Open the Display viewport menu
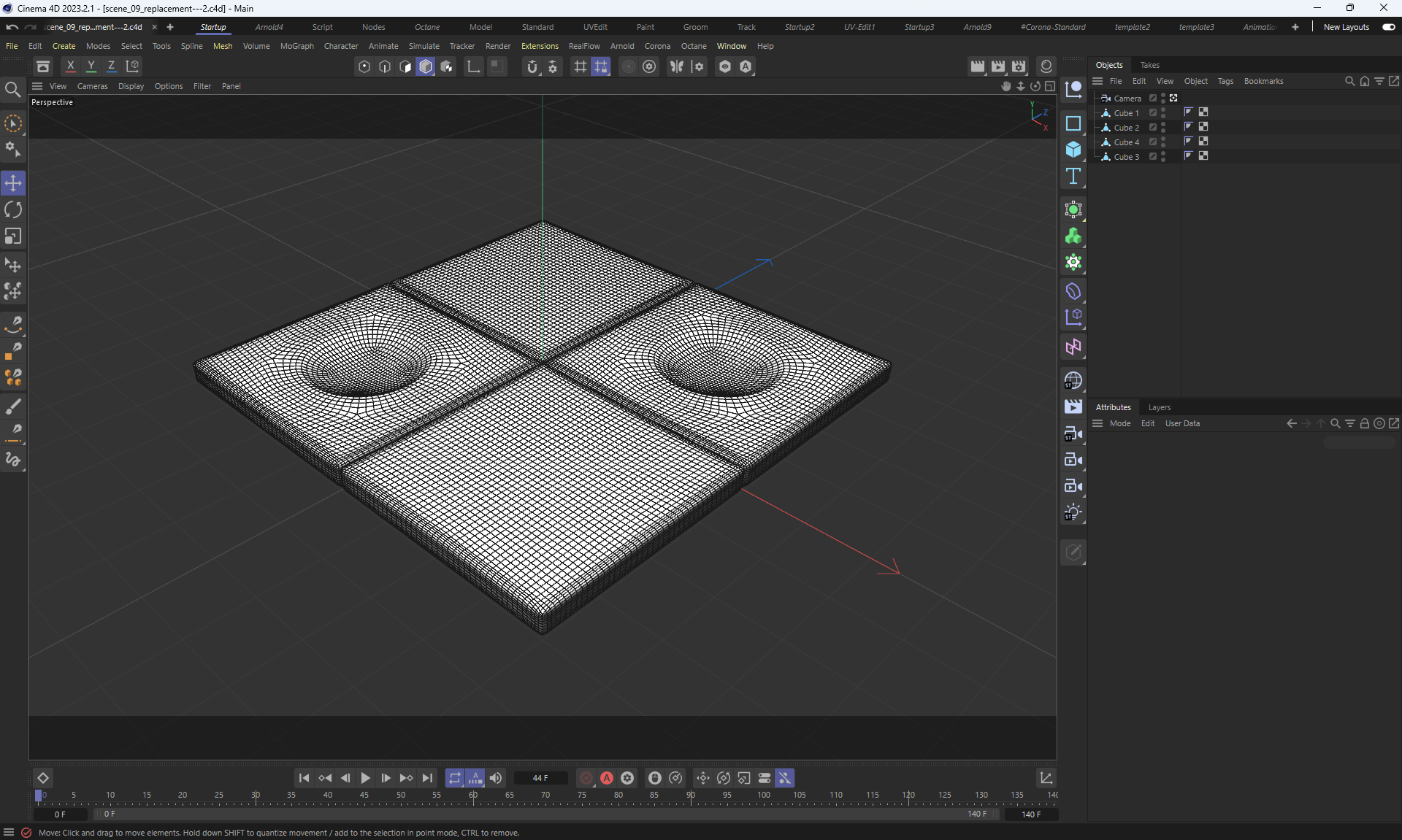Image resolution: width=1402 pixels, height=840 pixels. (x=131, y=86)
